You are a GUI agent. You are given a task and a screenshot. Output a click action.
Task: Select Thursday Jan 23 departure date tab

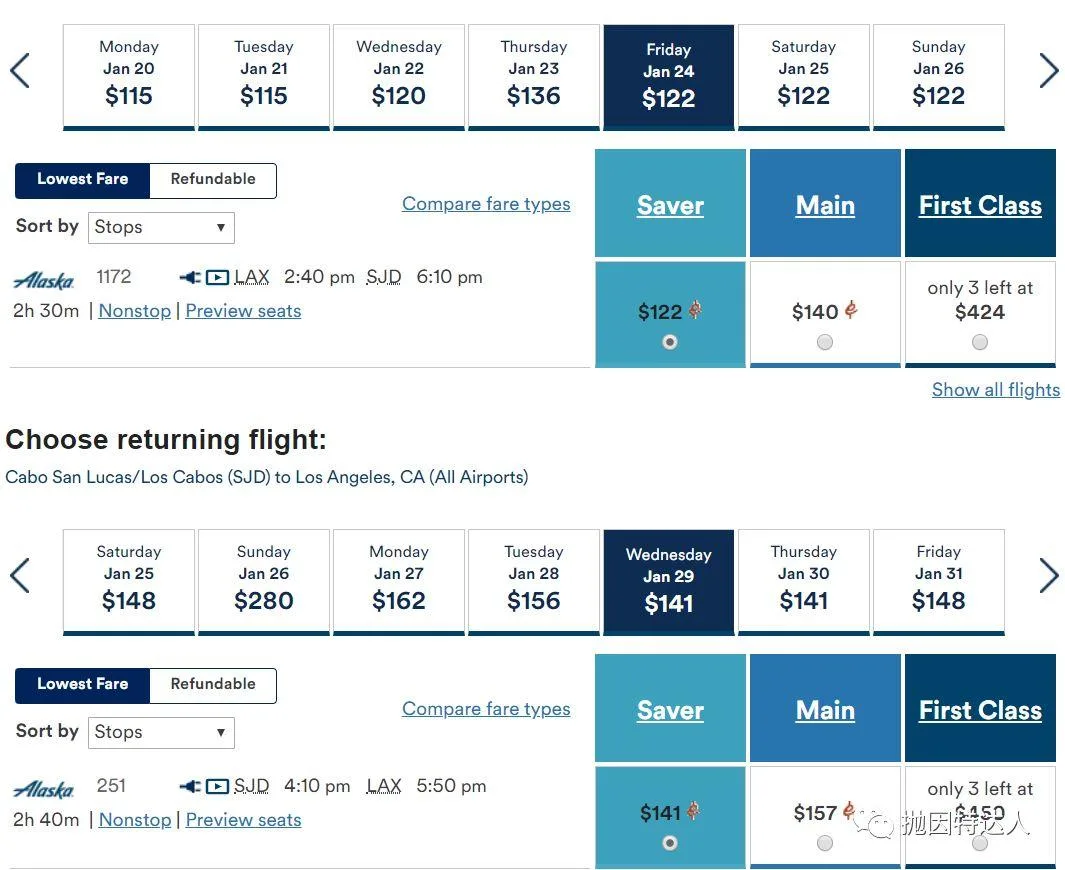pos(534,77)
